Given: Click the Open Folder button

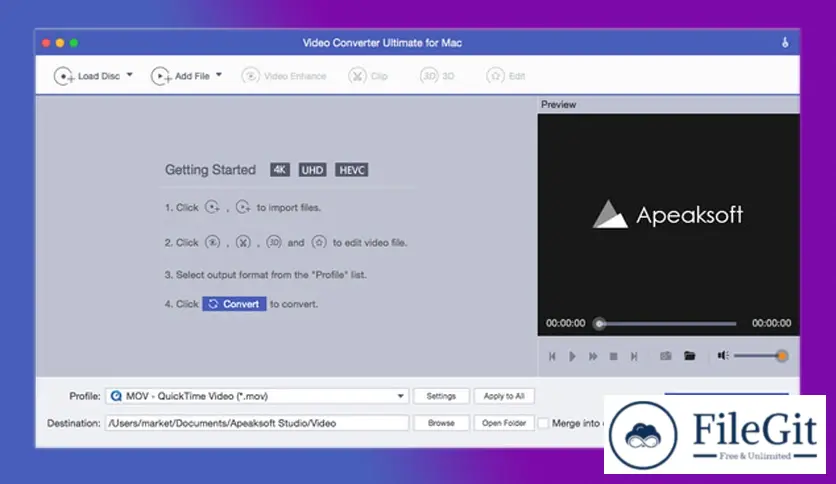Looking at the screenshot, I should click(504, 423).
